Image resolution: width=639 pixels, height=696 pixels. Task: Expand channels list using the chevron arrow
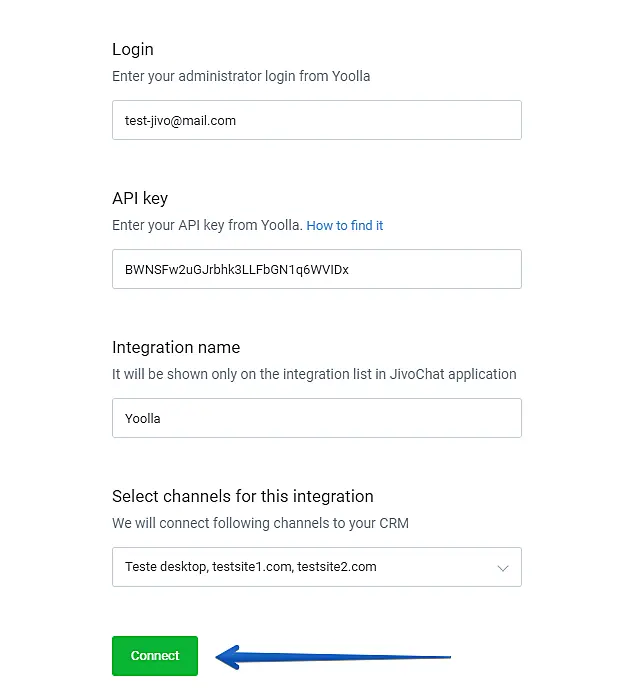[503, 568]
